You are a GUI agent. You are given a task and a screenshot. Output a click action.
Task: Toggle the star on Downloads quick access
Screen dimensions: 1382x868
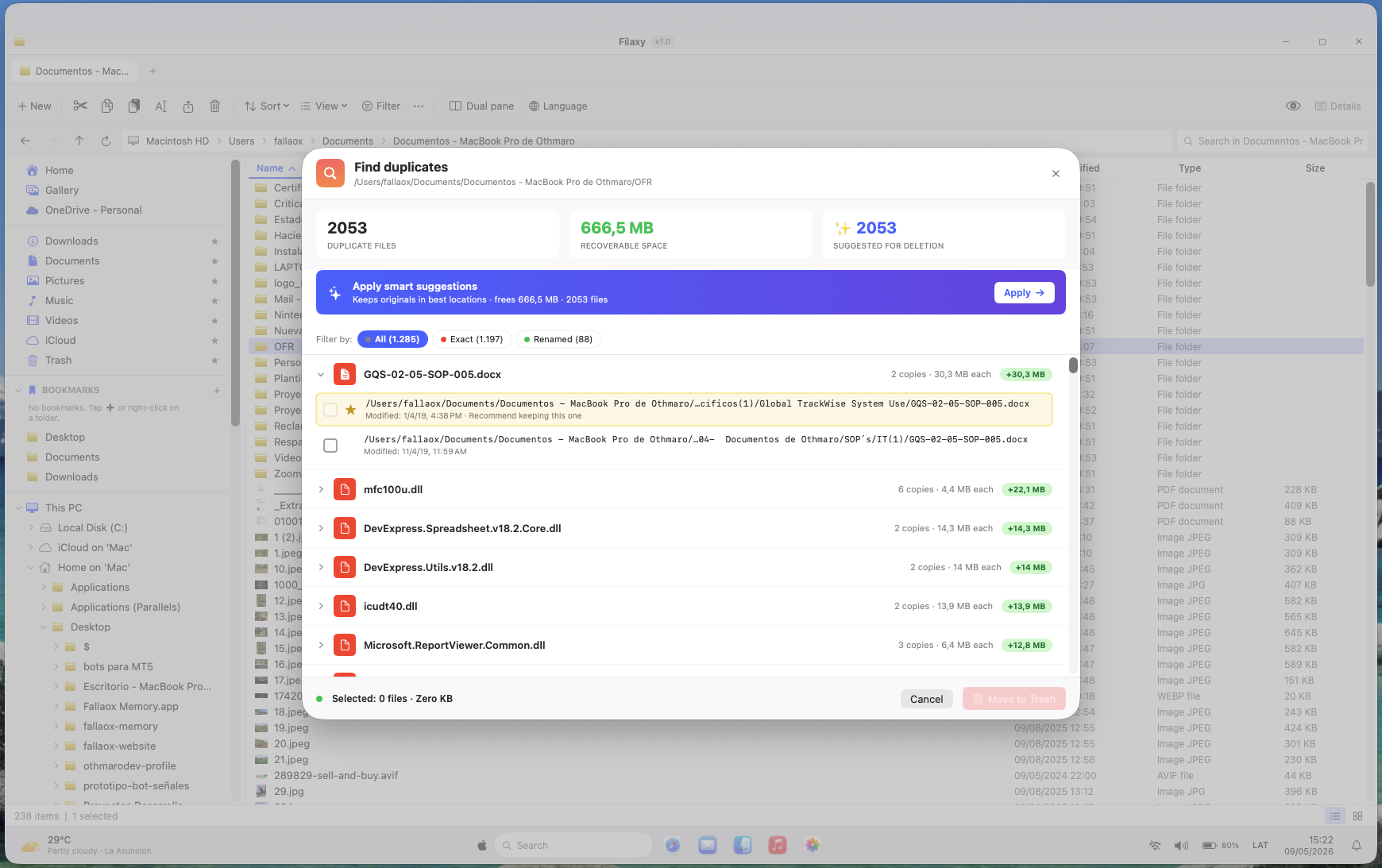[x=214, y=241]
